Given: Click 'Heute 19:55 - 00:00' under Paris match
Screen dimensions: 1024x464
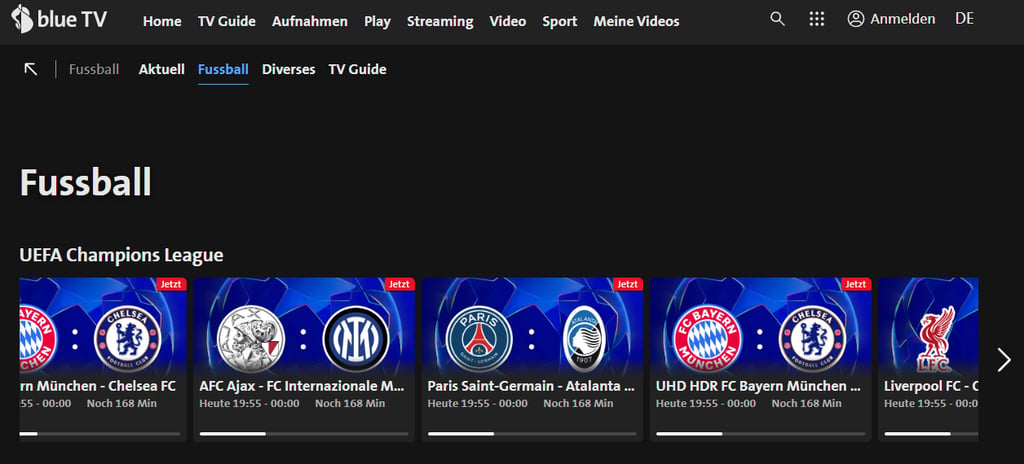Looking at the screenshot, I should (477, 403).
